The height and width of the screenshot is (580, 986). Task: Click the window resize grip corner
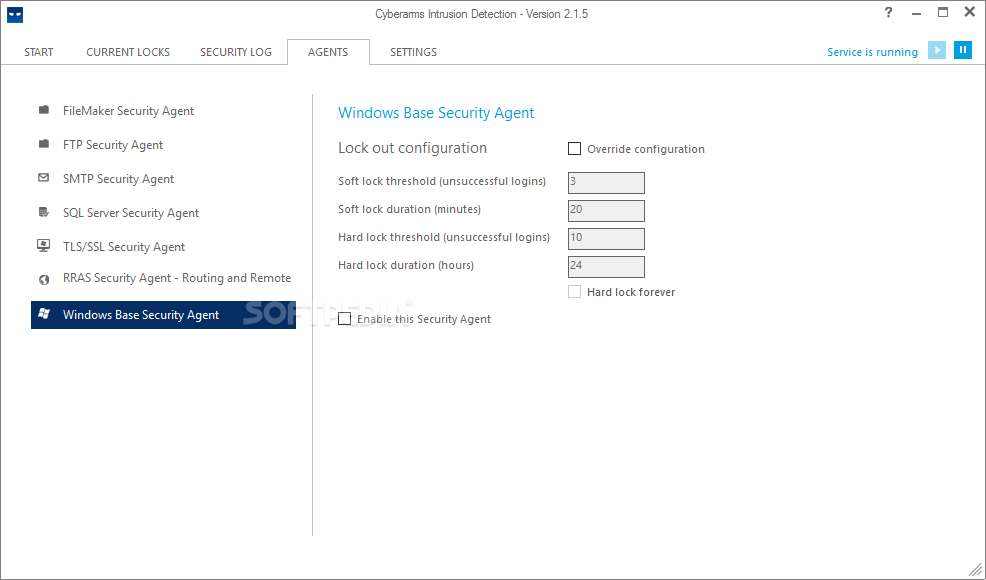[x=975, y=569]
